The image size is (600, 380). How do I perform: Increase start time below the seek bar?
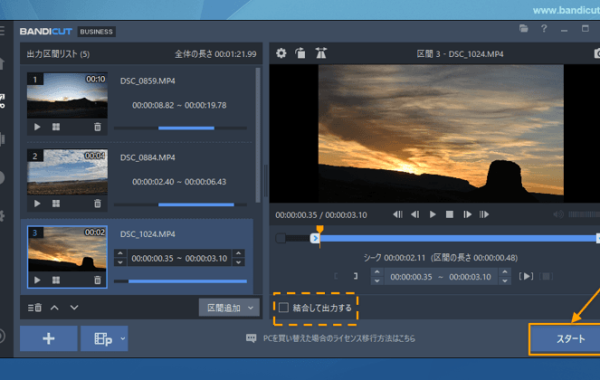(x=377, y=272)
